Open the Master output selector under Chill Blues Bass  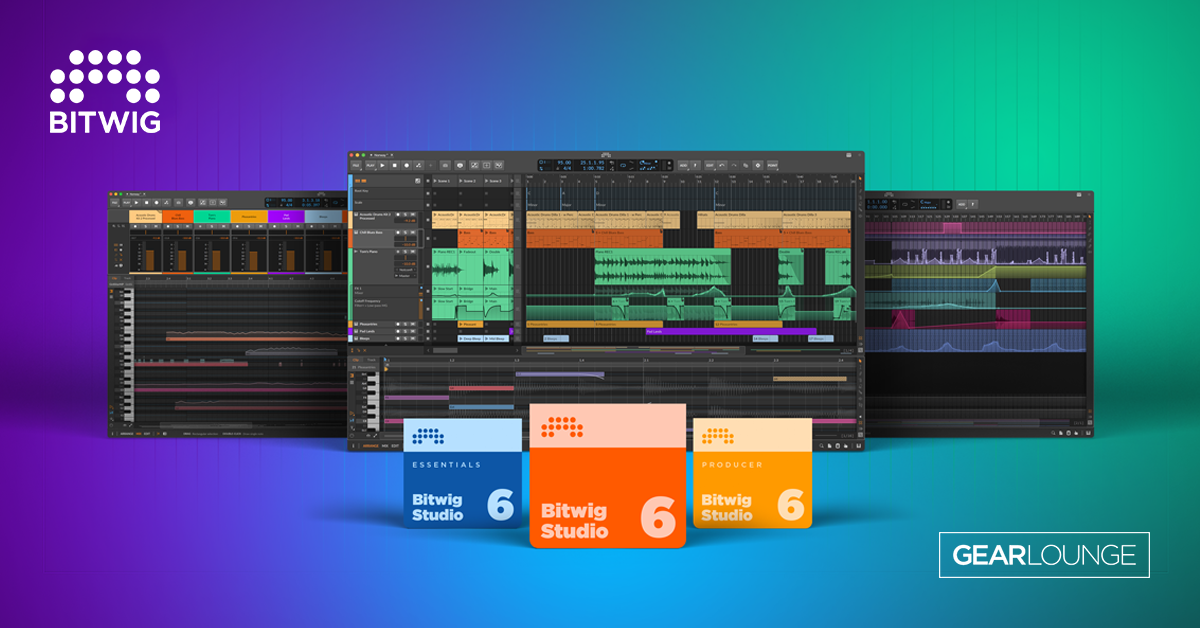[403, 276]
